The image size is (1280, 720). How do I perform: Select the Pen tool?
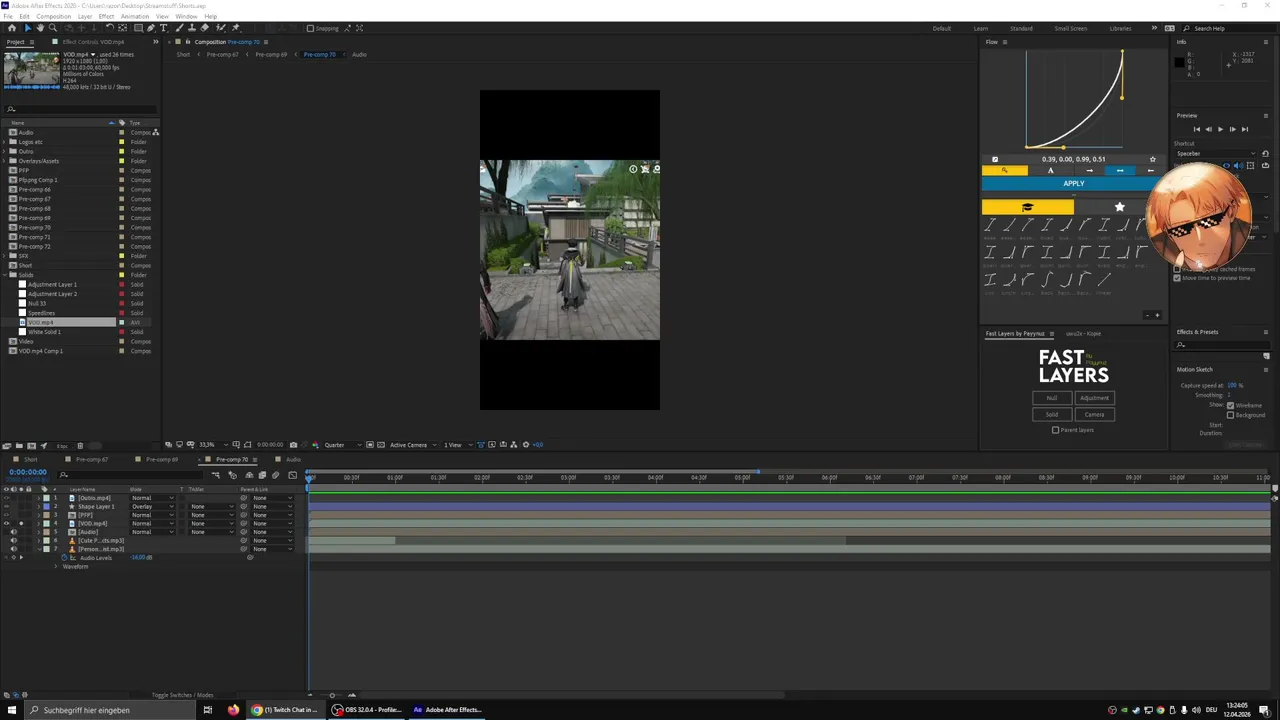(151, 28)
